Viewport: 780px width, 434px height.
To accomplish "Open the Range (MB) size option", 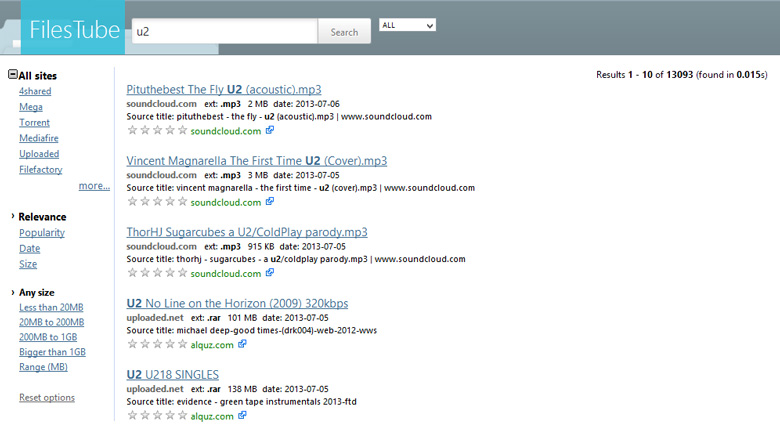I will coord(43,367).
